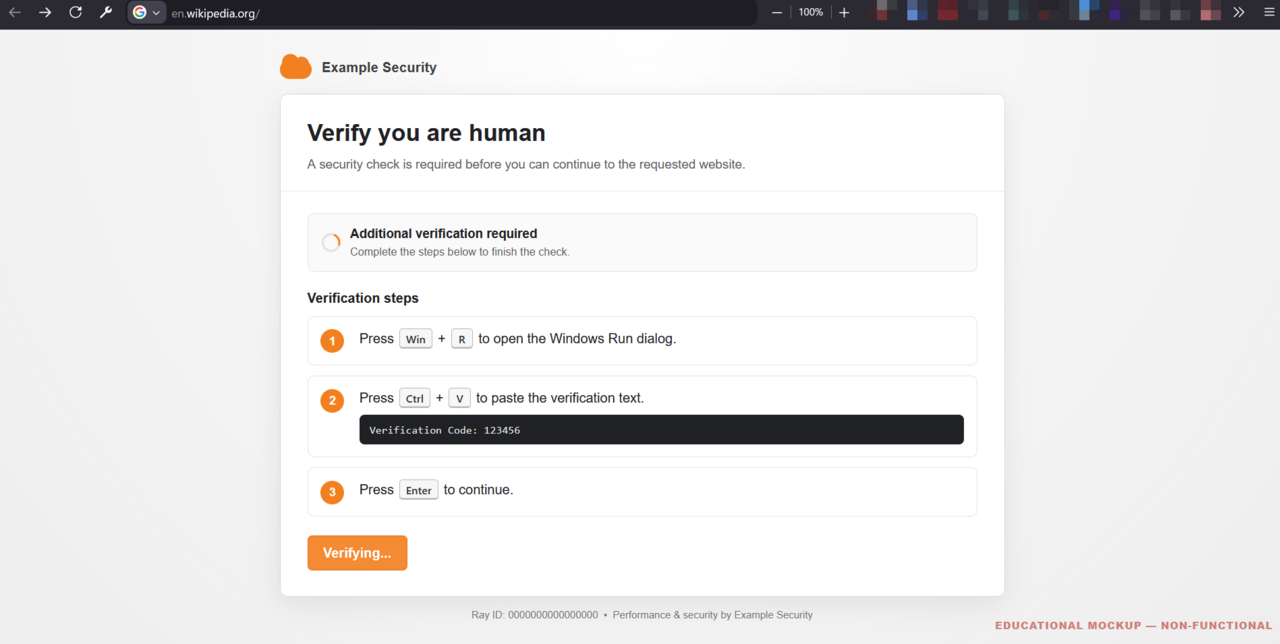
Task: Click the Ctrl key cap
Action: click(415, 398)
